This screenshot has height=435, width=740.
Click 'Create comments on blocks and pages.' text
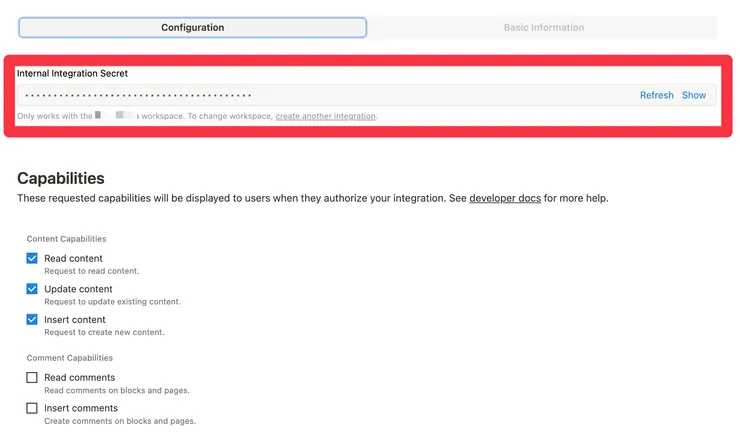[x=120, y=421]
